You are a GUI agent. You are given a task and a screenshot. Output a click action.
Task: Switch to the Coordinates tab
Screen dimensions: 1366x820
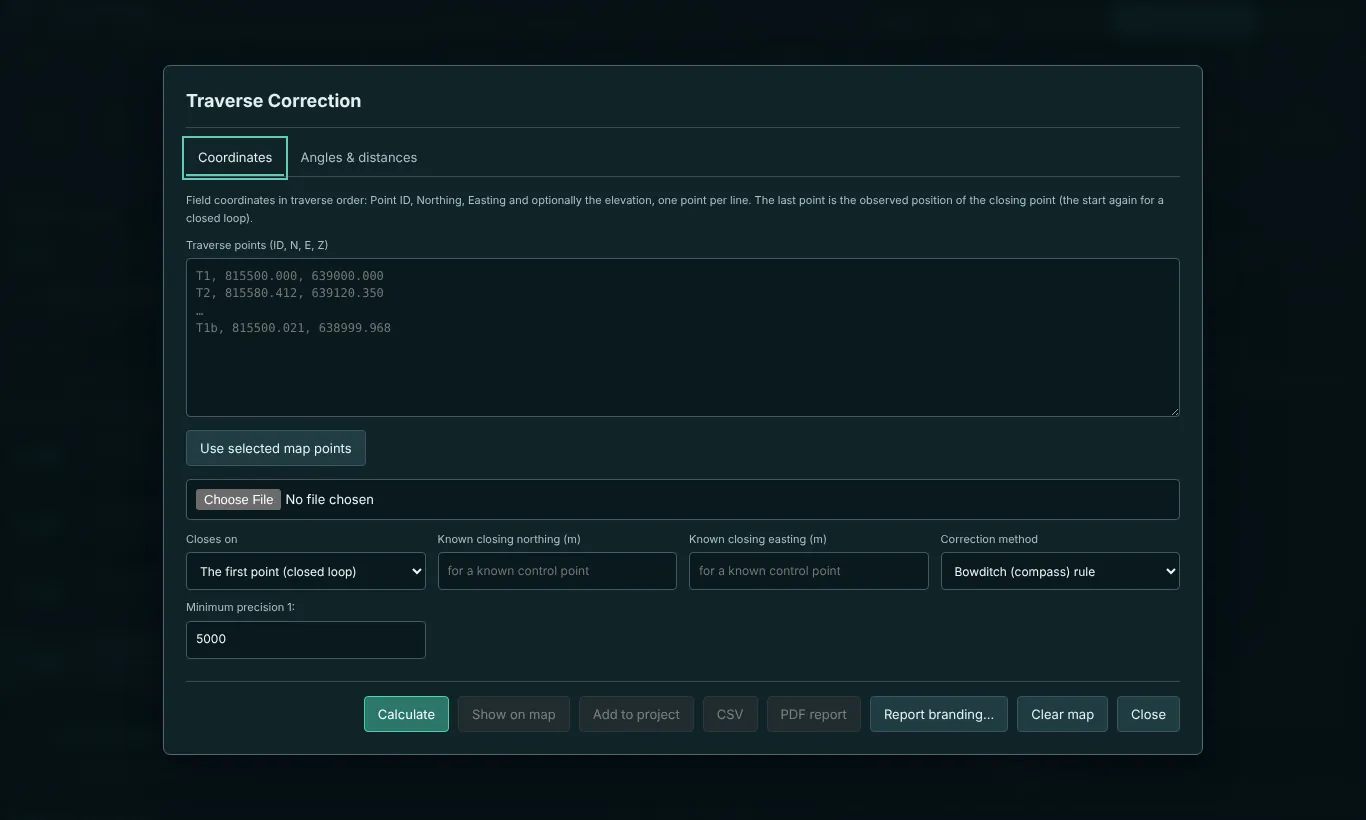235,158
